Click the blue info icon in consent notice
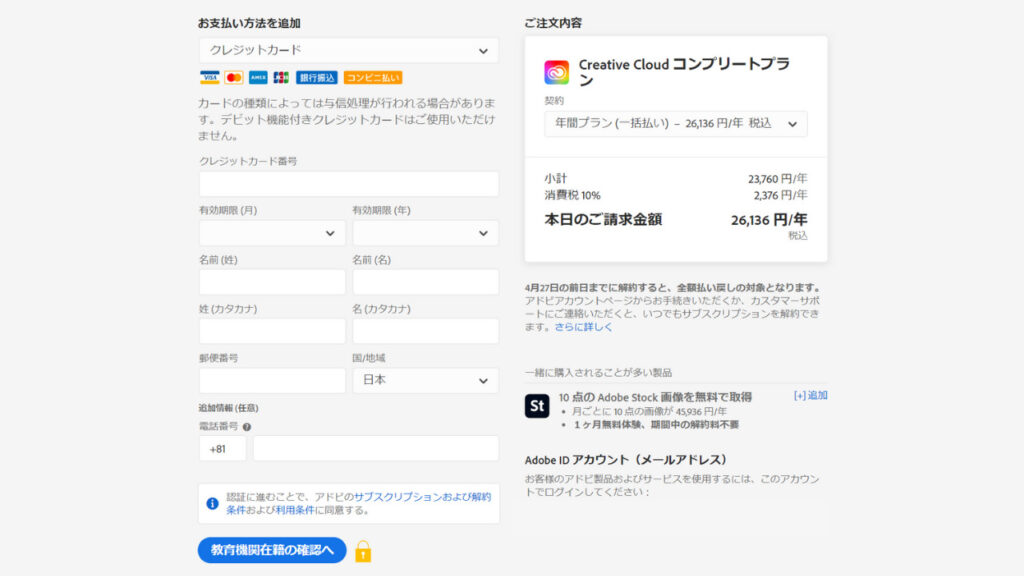The image size is (1024, 576). (212, 504)
